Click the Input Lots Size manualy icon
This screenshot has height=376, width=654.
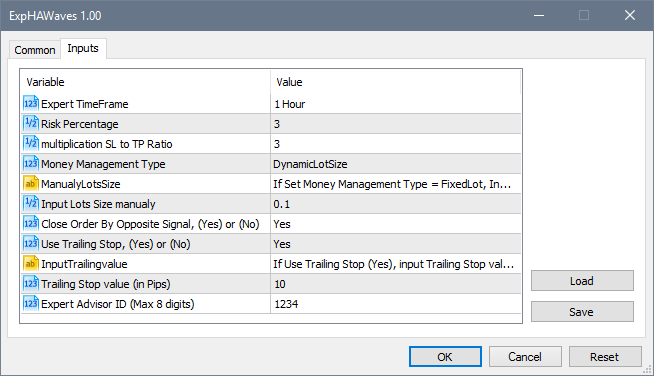pos(31,204)
